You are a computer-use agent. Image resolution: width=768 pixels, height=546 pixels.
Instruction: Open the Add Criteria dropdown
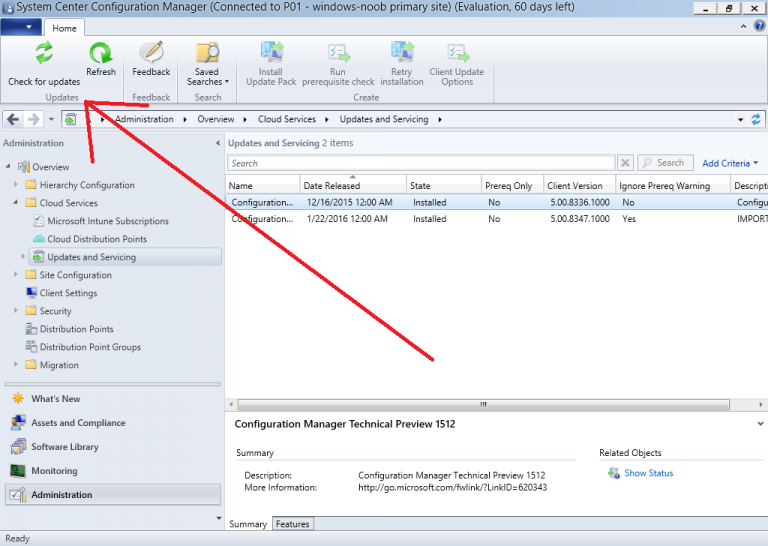(x=730, y=163)
